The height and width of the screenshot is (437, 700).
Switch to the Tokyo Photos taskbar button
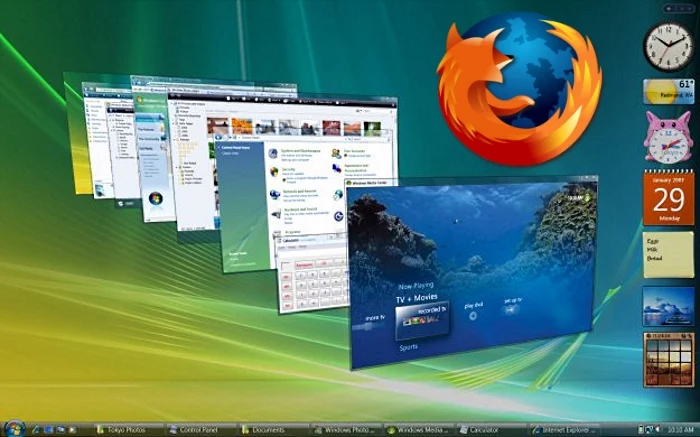129,430
